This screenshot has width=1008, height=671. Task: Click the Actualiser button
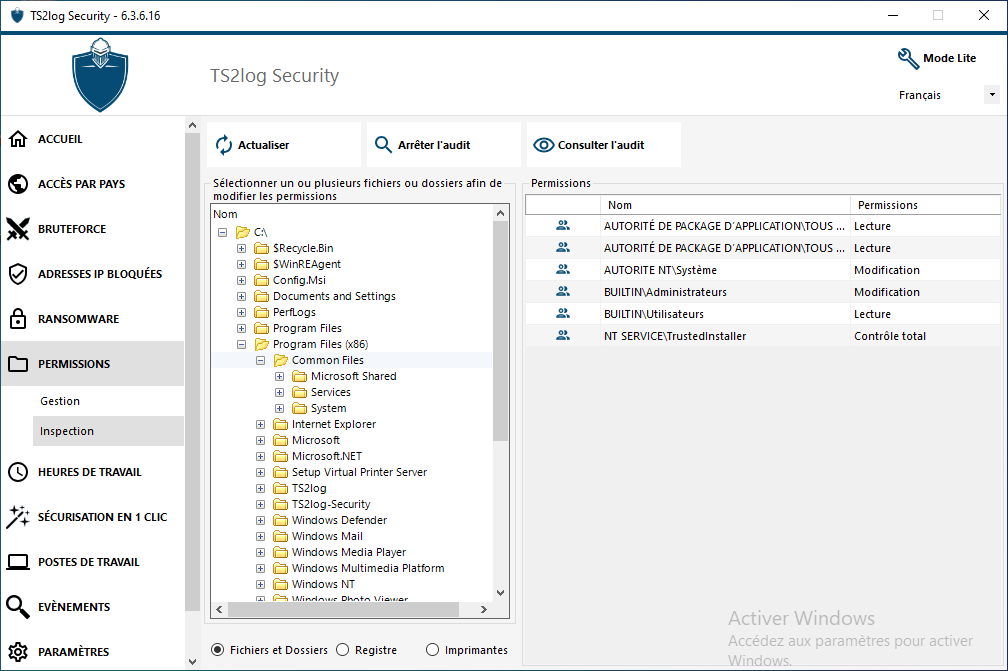coord(284,145)
